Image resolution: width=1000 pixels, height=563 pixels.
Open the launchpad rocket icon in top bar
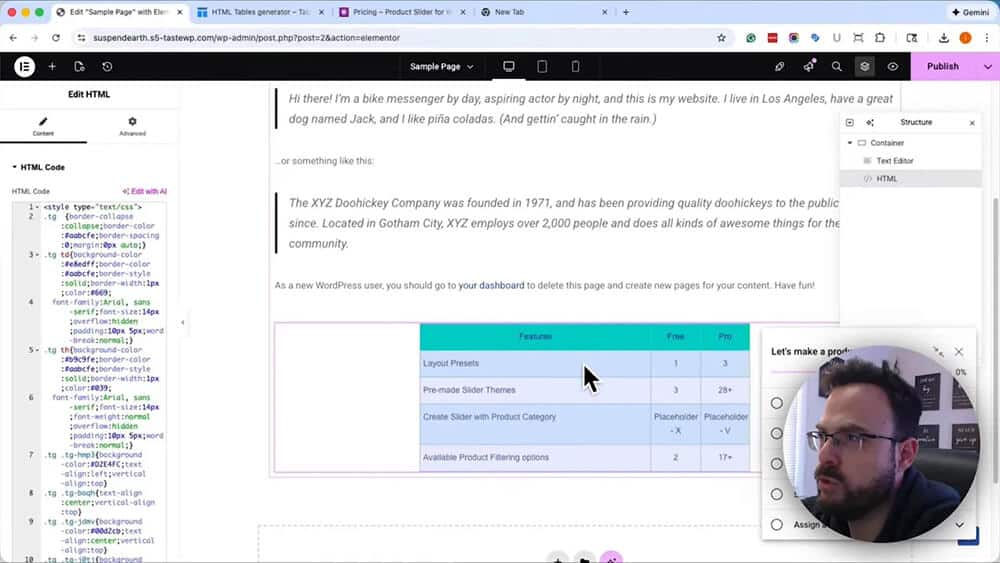779,66
